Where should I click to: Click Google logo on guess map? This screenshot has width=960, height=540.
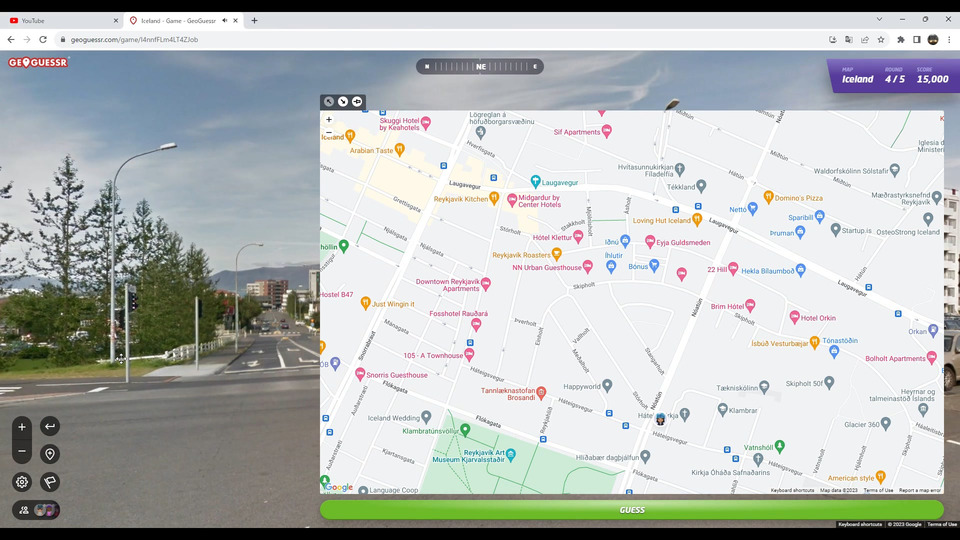point(339,487)
